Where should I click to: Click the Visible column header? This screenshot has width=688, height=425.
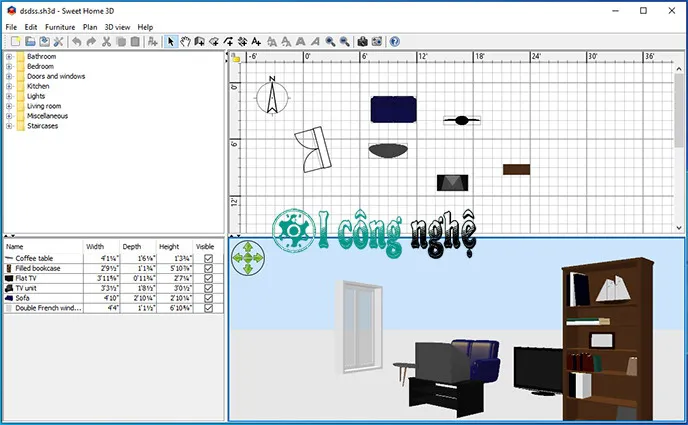click(208, 246)
